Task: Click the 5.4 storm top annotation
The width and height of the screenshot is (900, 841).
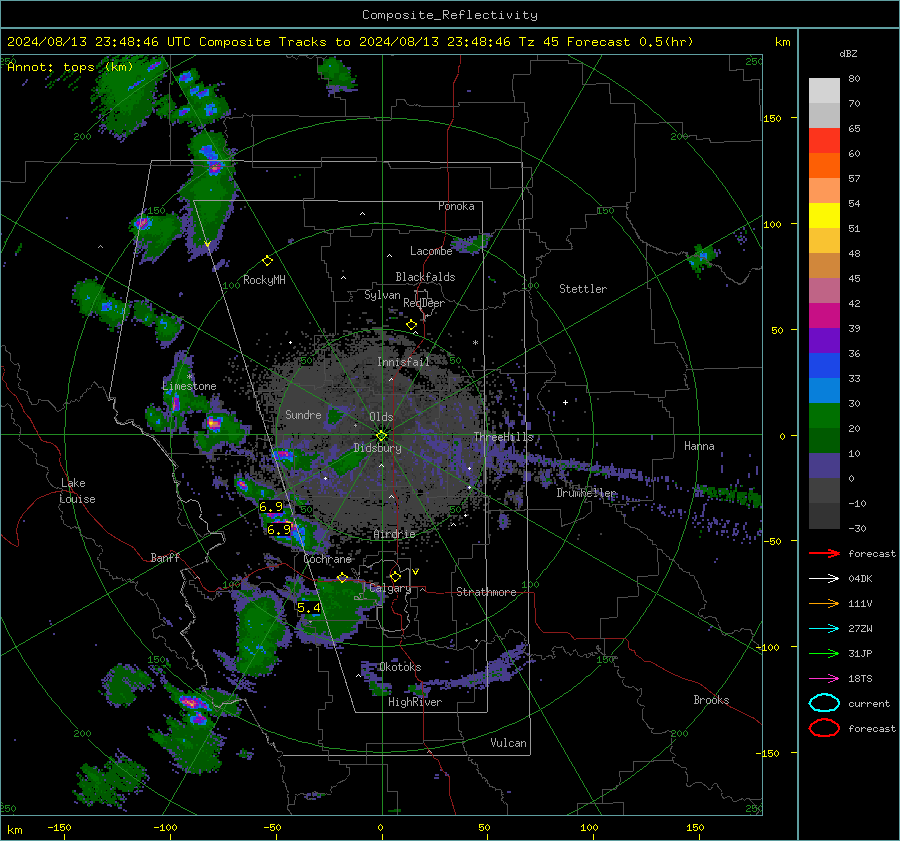Action: (308, 607)
